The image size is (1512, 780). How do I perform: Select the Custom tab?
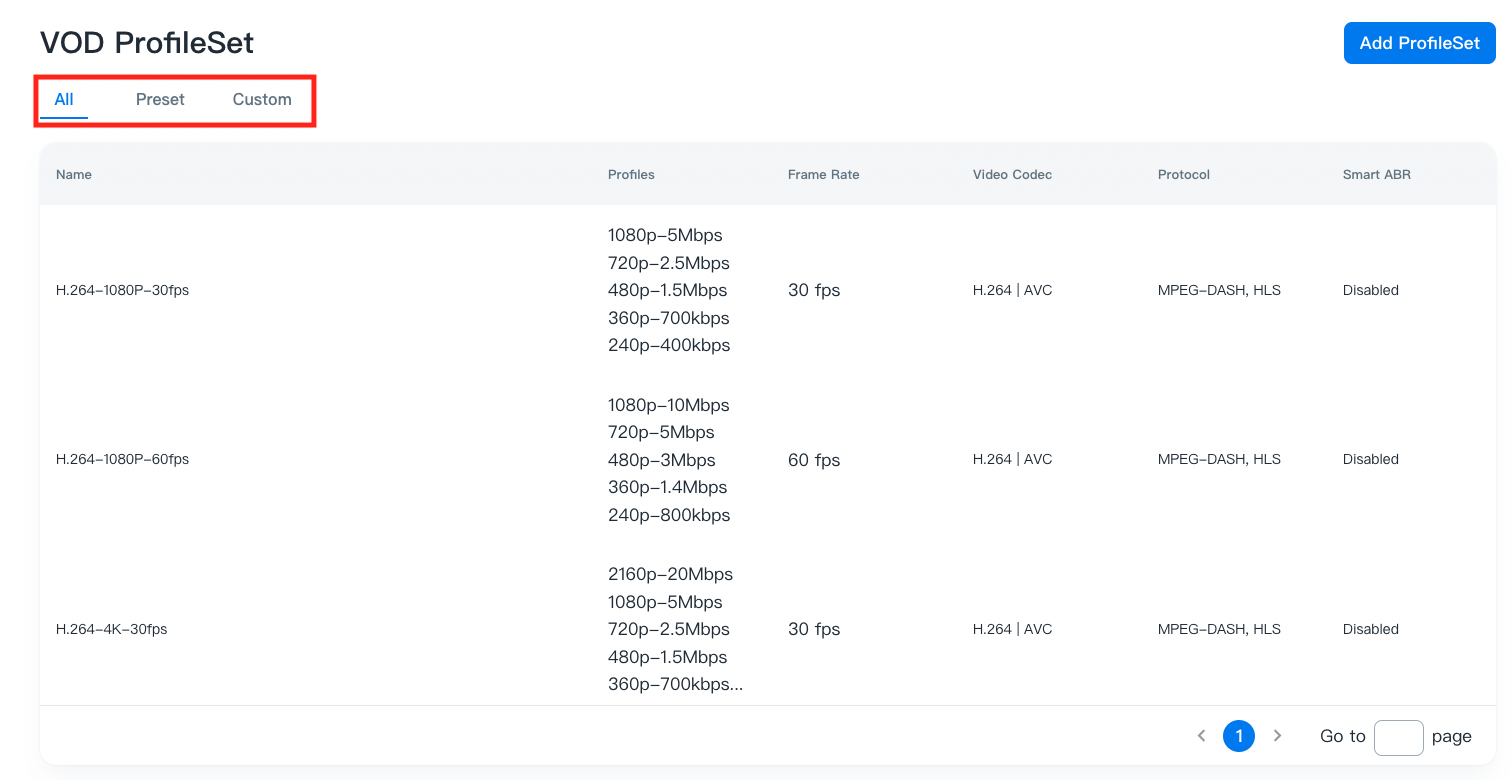(x=262, y=100)
